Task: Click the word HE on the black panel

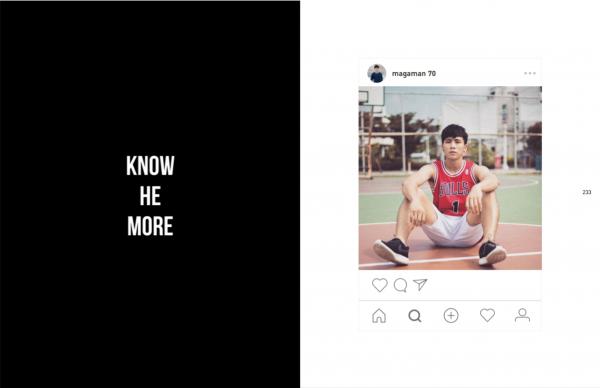Action: pos(150,196)
